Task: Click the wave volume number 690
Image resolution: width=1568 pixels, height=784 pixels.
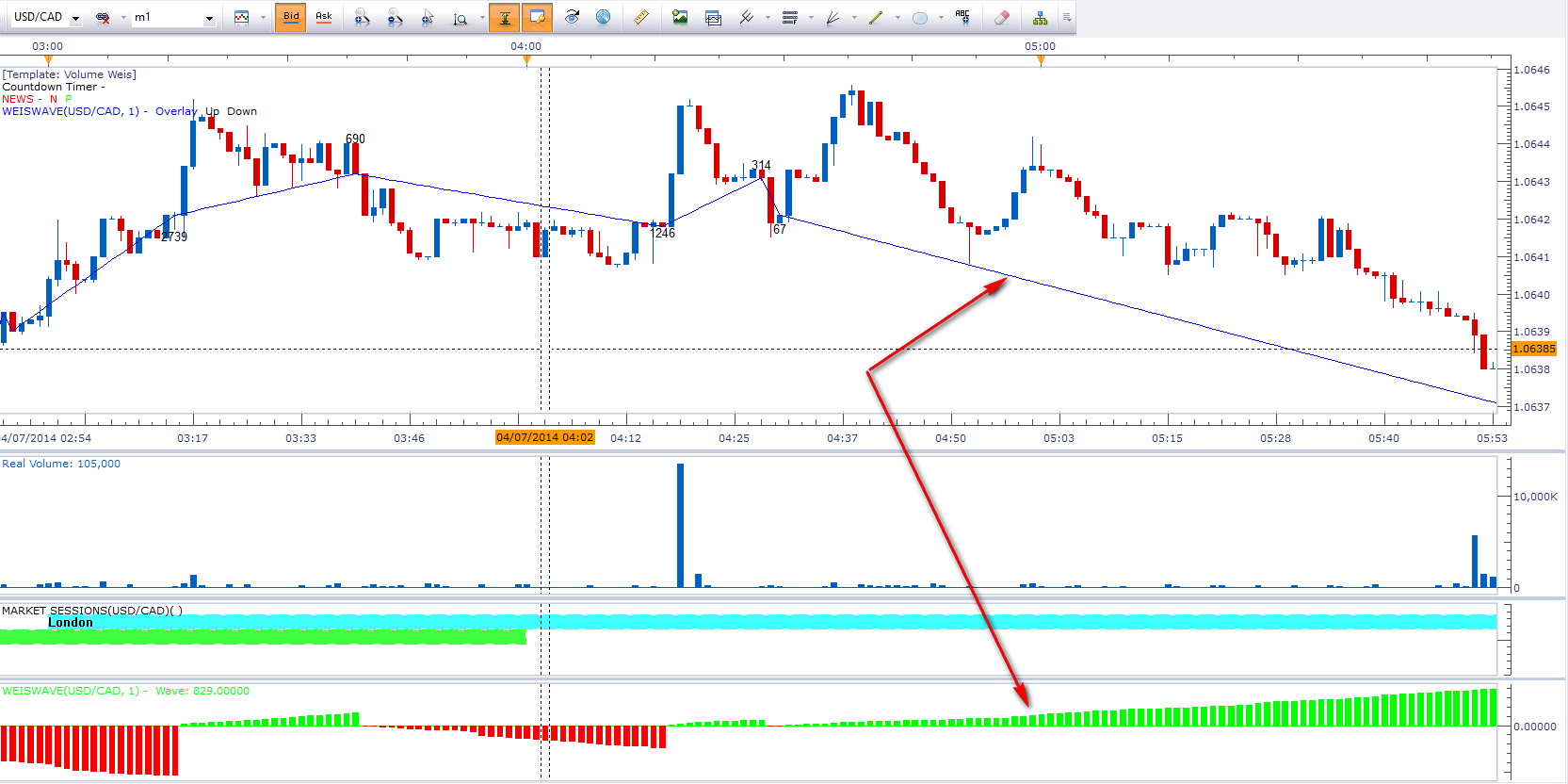Action: pos(355,139)
